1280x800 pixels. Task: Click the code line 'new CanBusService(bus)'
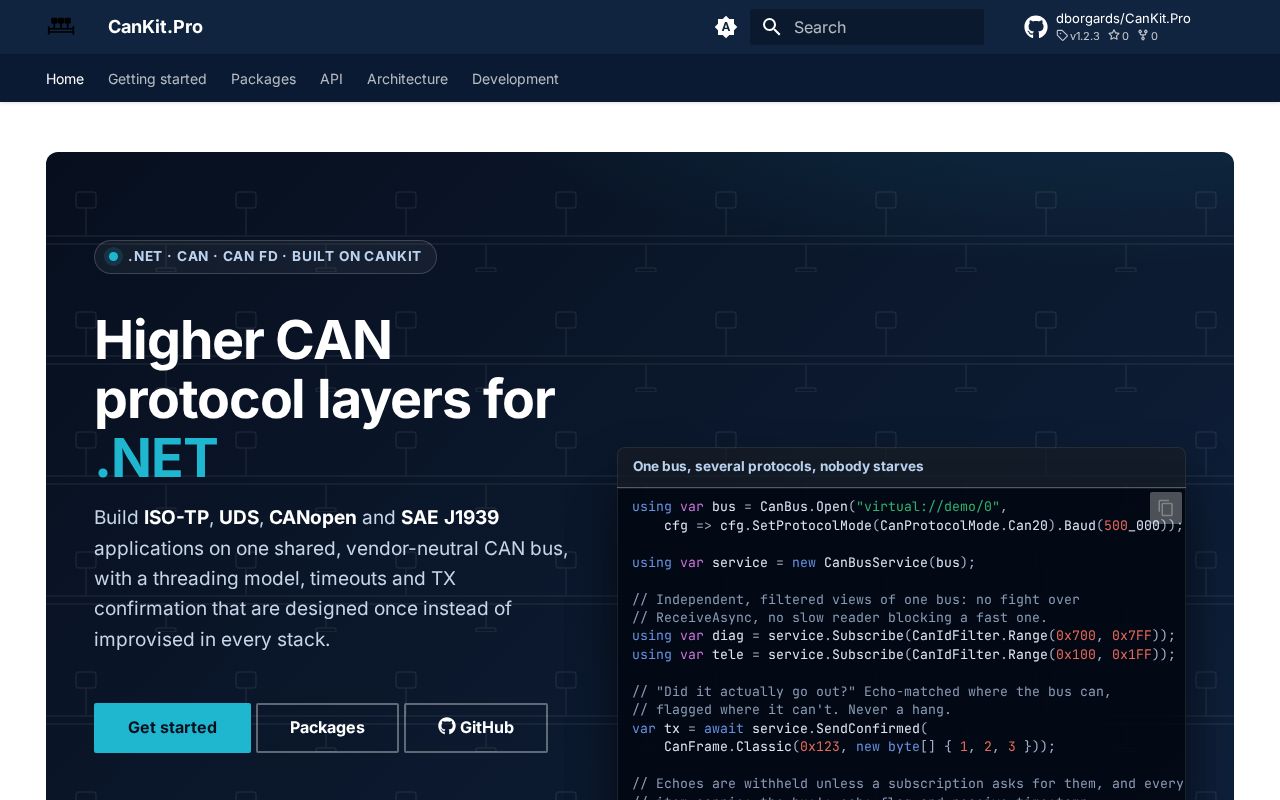883,562
